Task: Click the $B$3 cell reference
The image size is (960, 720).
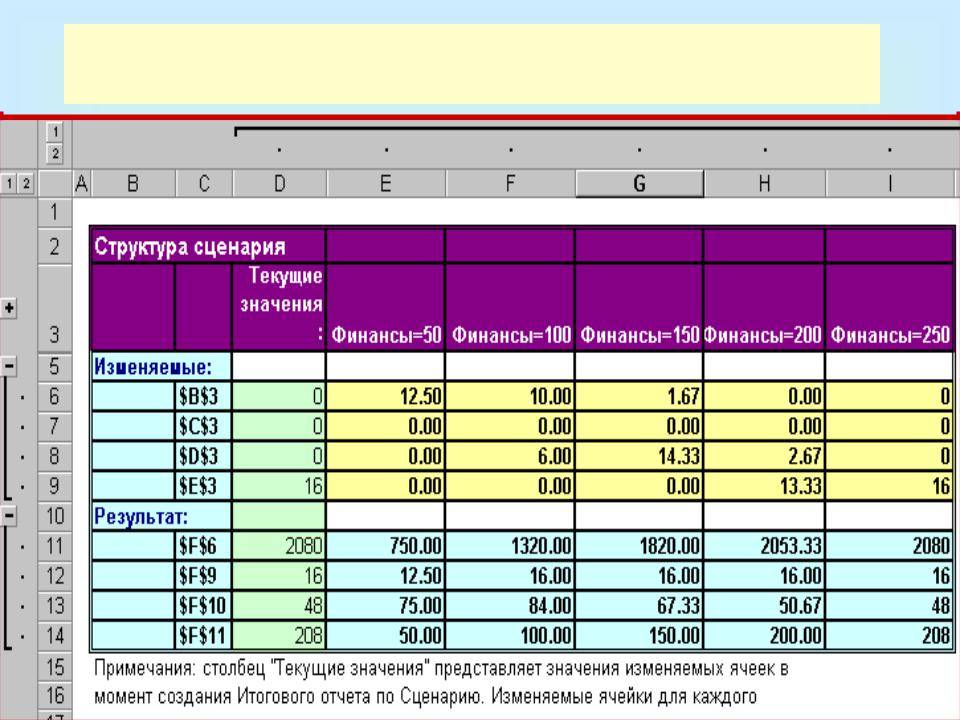Action: click(204, 396)
